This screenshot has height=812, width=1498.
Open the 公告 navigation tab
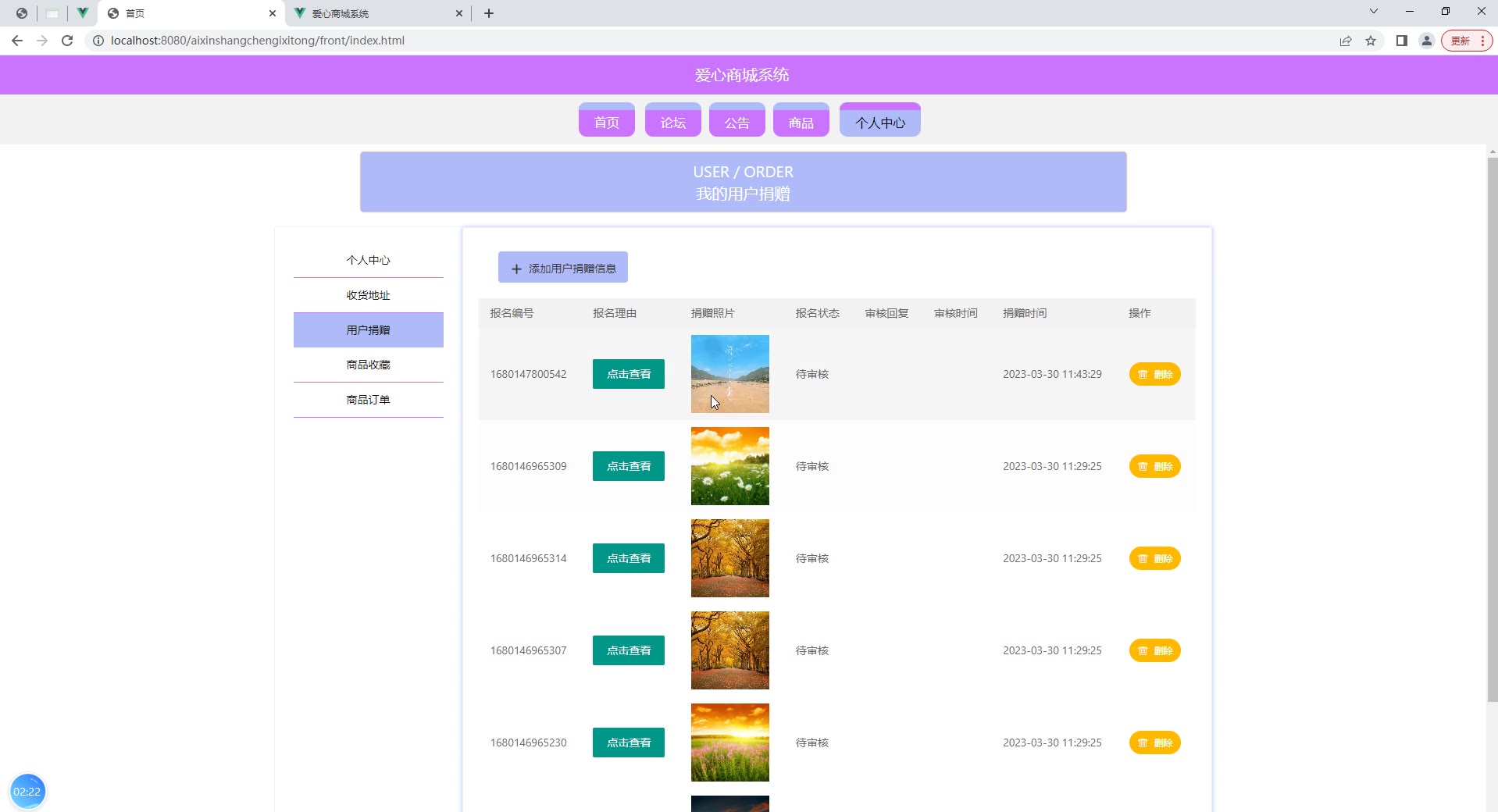point(737,120)
